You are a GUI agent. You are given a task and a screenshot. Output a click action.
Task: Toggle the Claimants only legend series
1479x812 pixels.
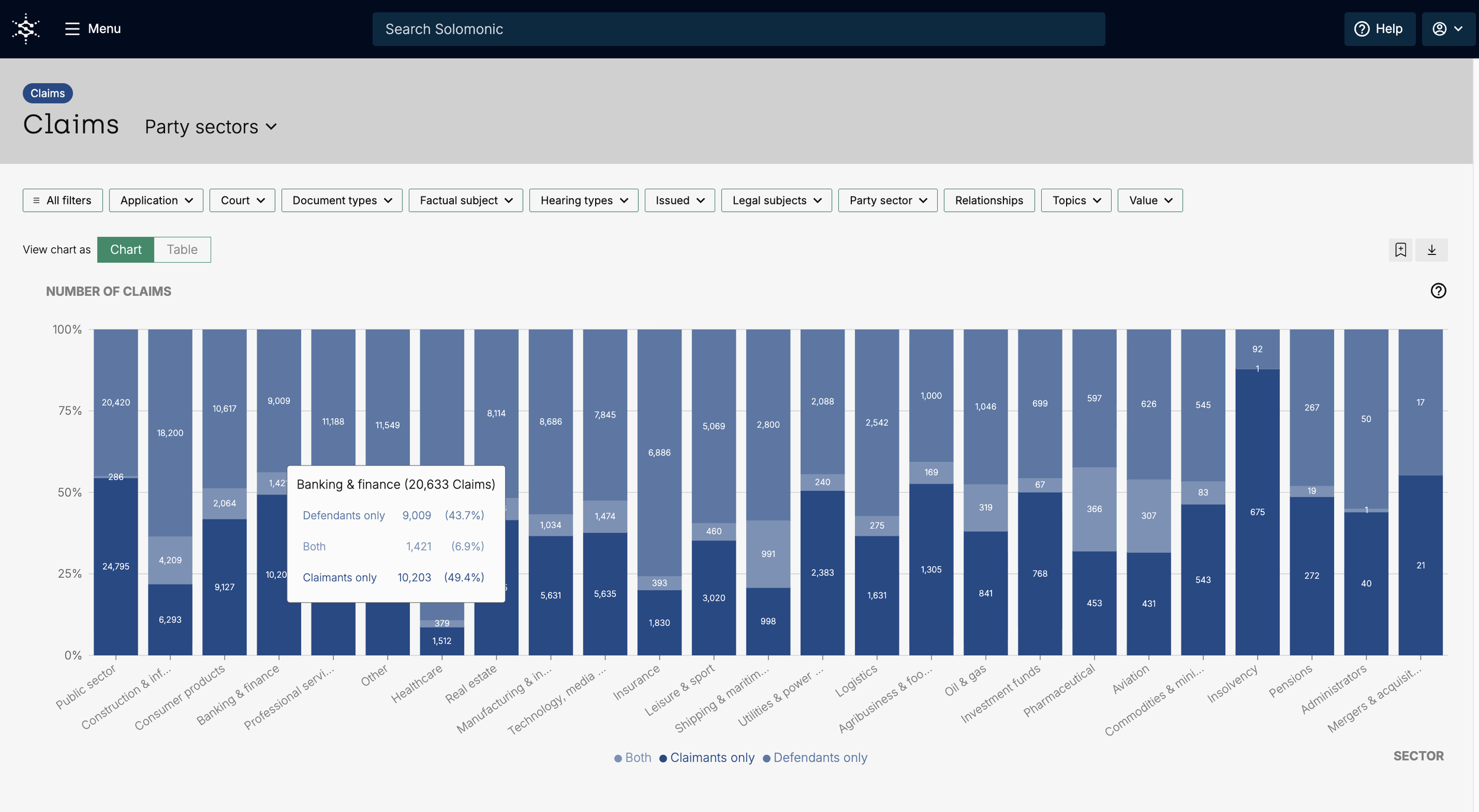(707, 758)
